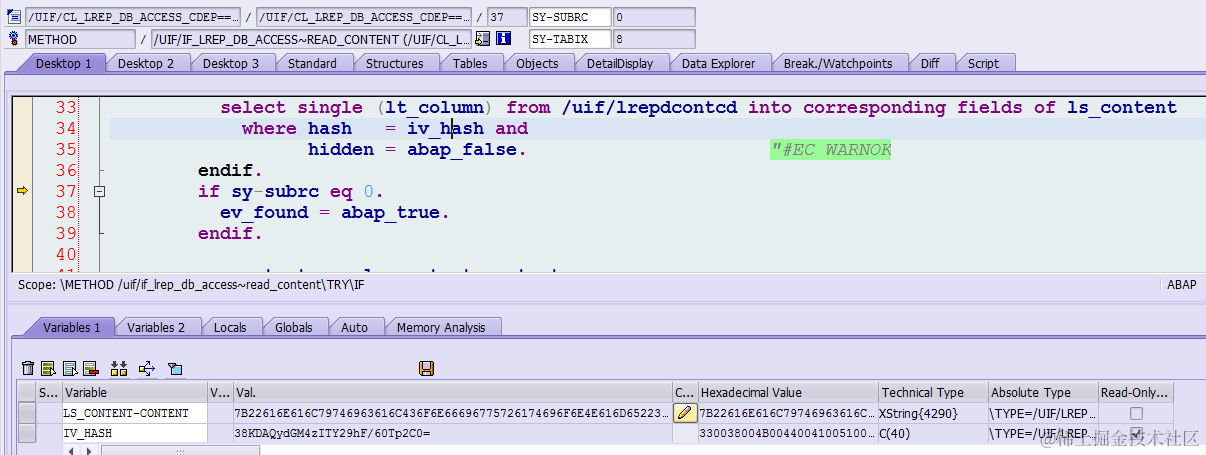Click the sort columns icon with arrows
Screen dimensions: 1206x455
(x=119, y=369)
